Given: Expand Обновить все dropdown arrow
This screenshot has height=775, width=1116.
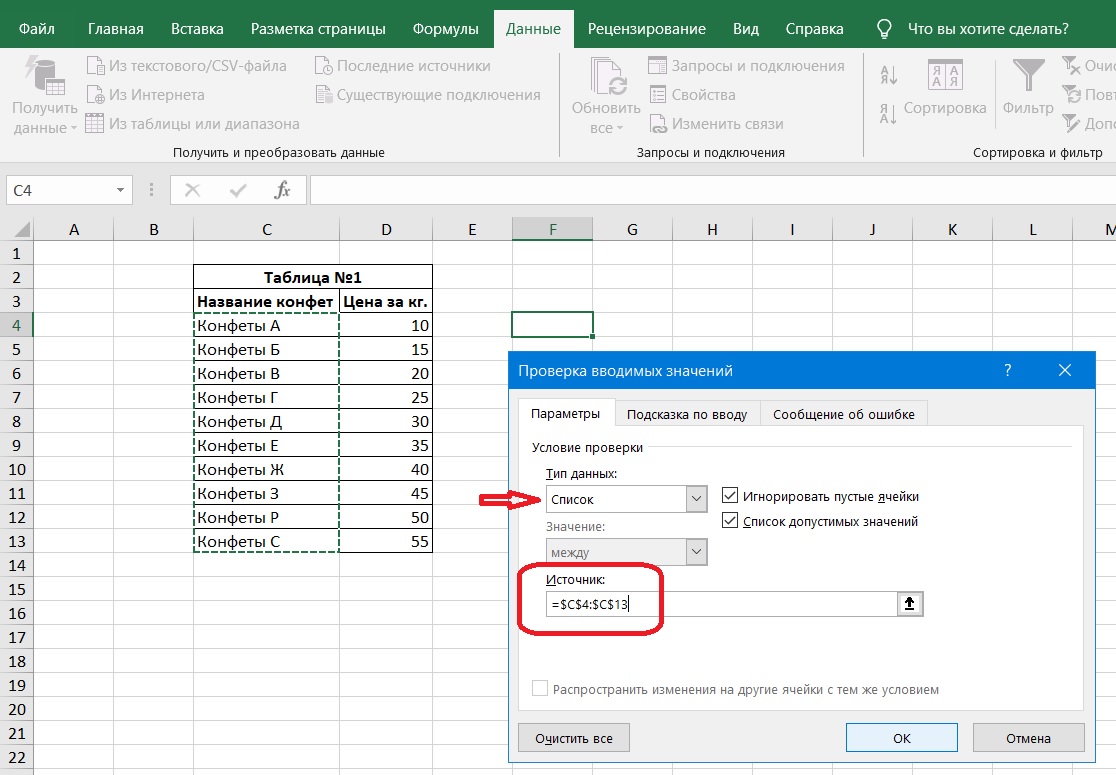Looking at the screenshot, I should coord(619,128).
